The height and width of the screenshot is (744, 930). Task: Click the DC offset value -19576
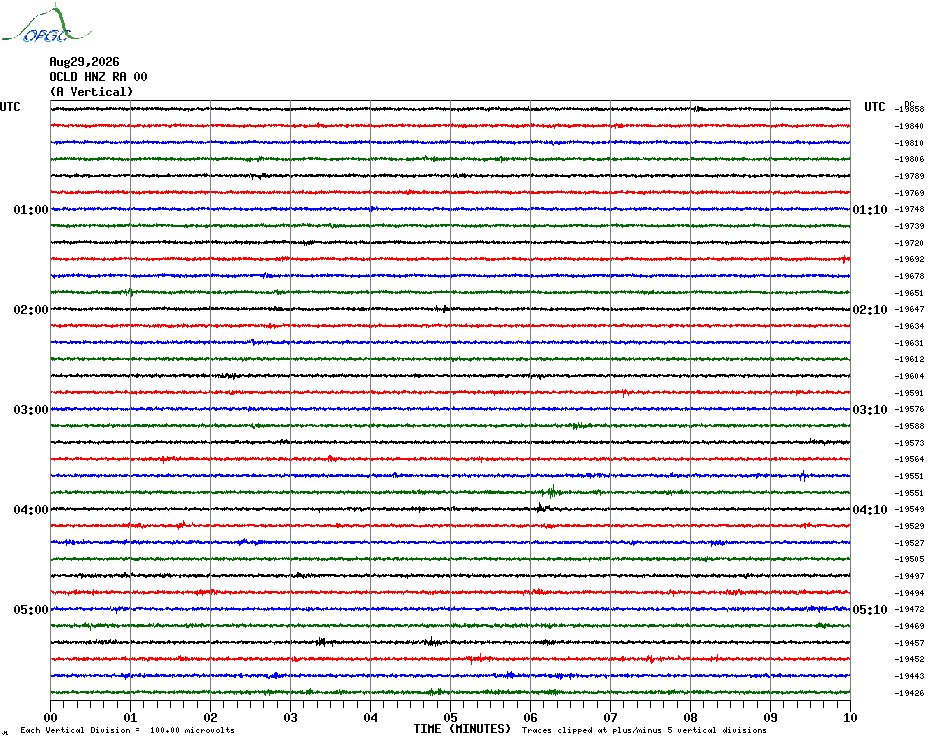pyautogui.click(x=909, y=409)
